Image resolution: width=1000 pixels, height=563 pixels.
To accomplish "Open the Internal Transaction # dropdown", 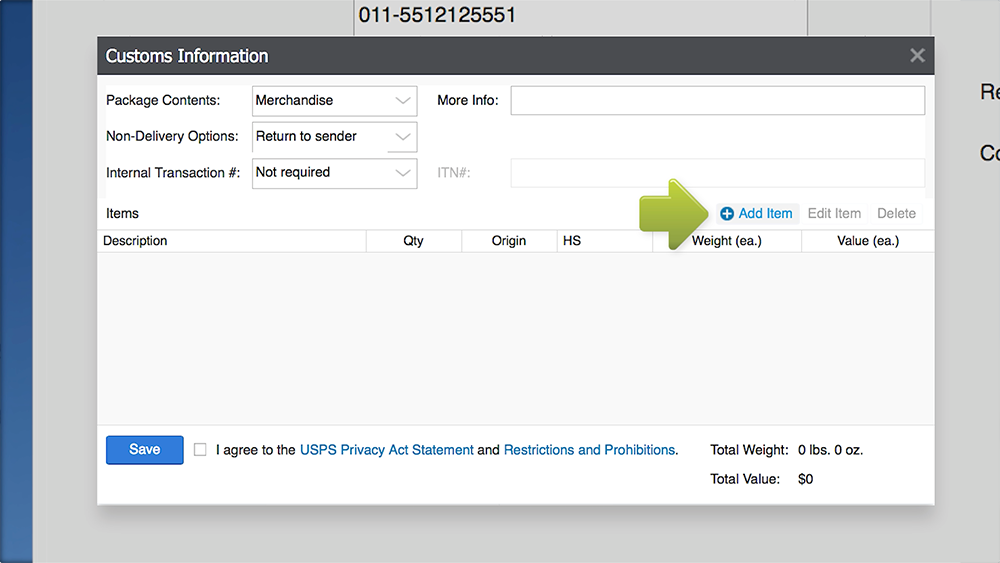I will point(334,173).
